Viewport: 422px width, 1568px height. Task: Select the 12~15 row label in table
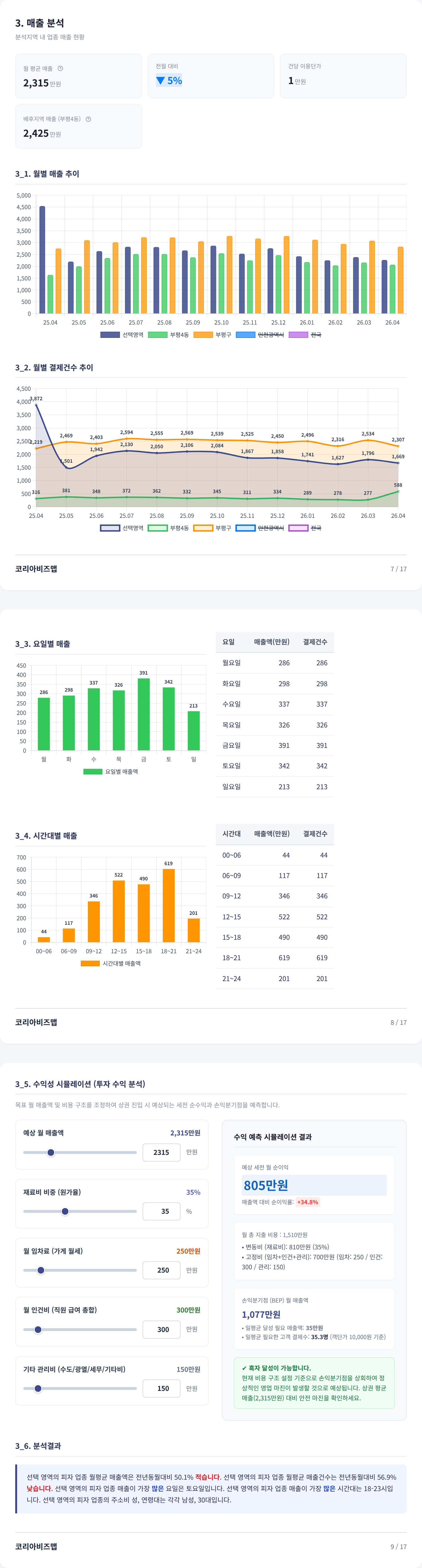pos(231,917)
